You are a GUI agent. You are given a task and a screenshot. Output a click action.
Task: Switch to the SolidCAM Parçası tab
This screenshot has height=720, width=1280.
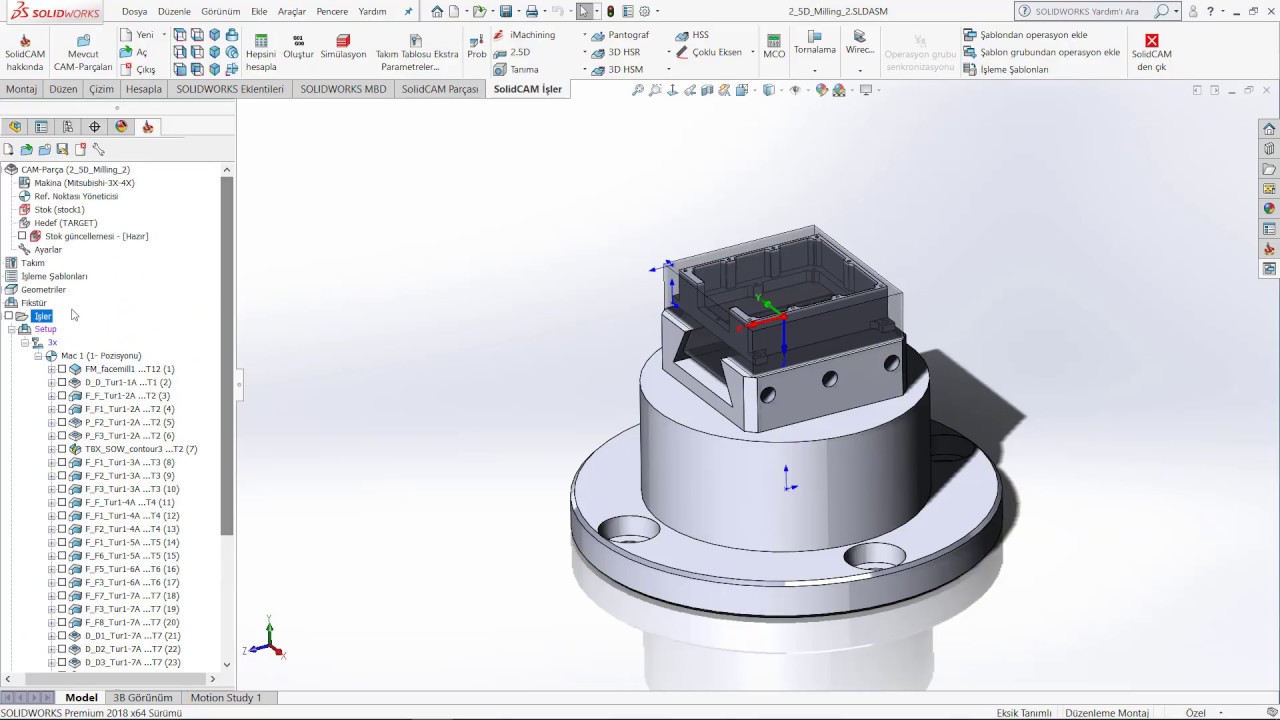pos(440,89)
